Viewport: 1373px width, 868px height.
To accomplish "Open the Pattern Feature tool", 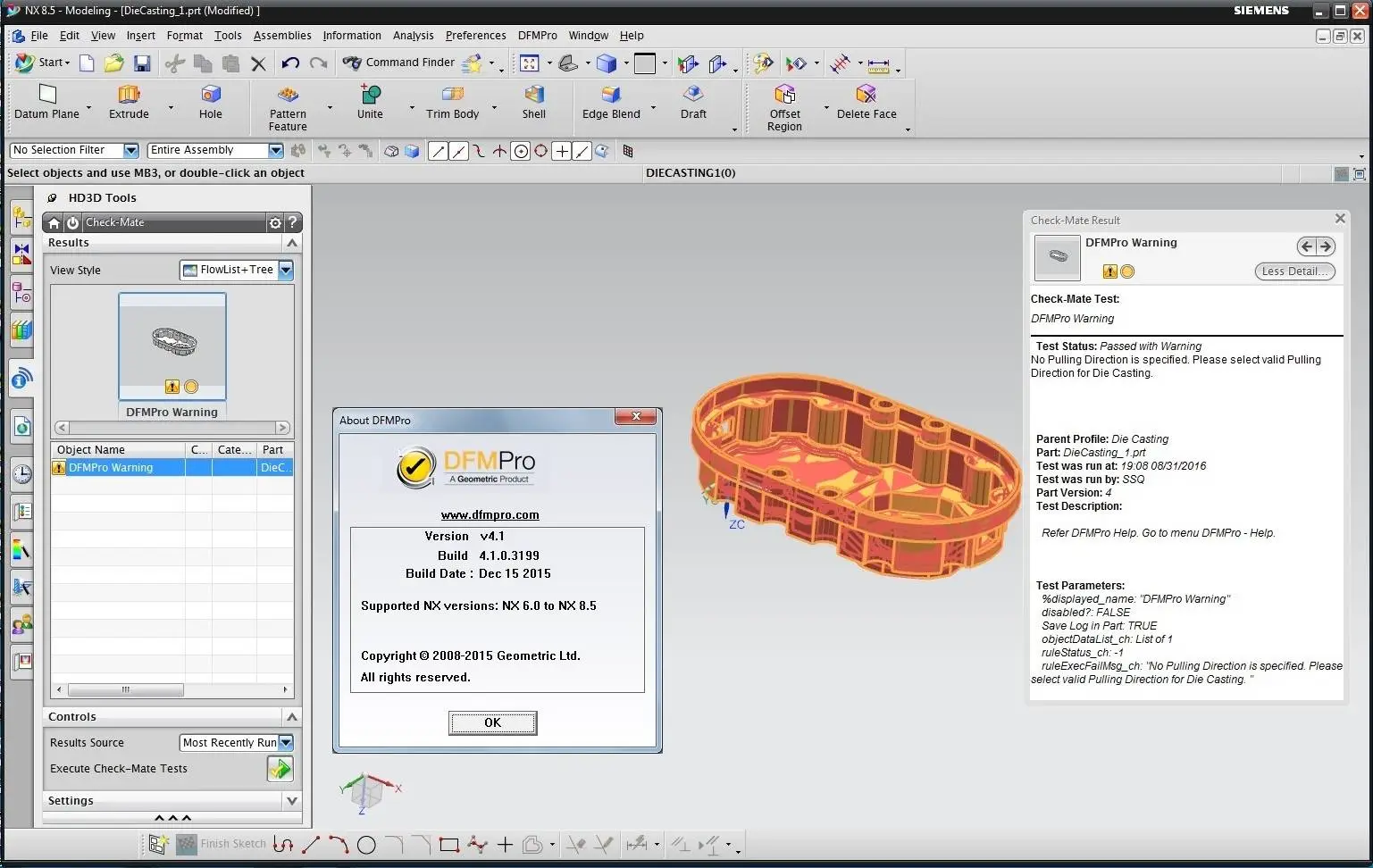I will coord(288,108).
